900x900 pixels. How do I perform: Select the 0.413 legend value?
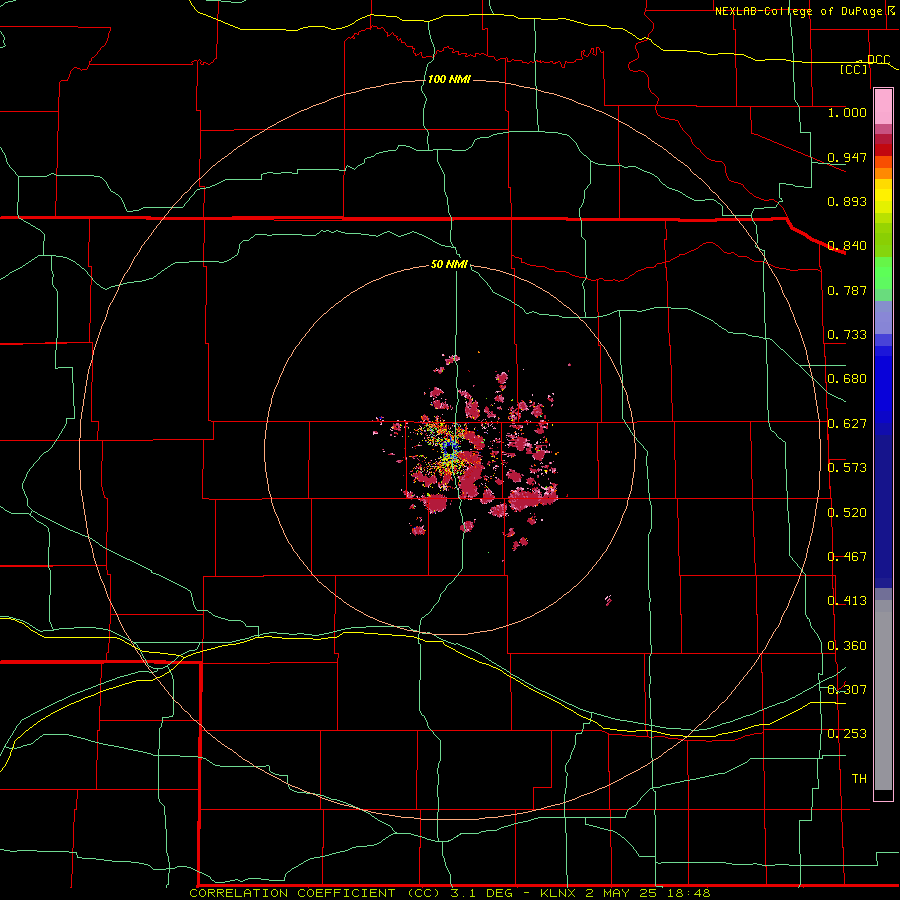click(x=847, y=601)
